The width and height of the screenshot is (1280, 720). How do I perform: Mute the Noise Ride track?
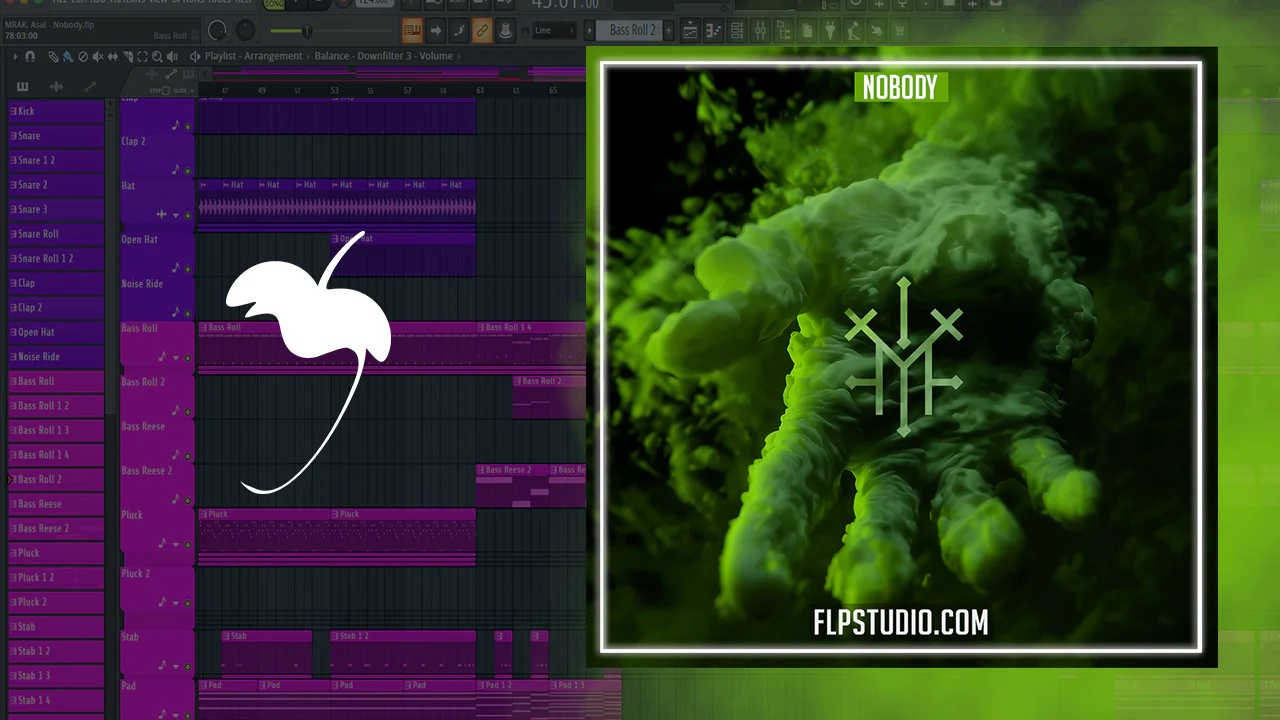187,313
